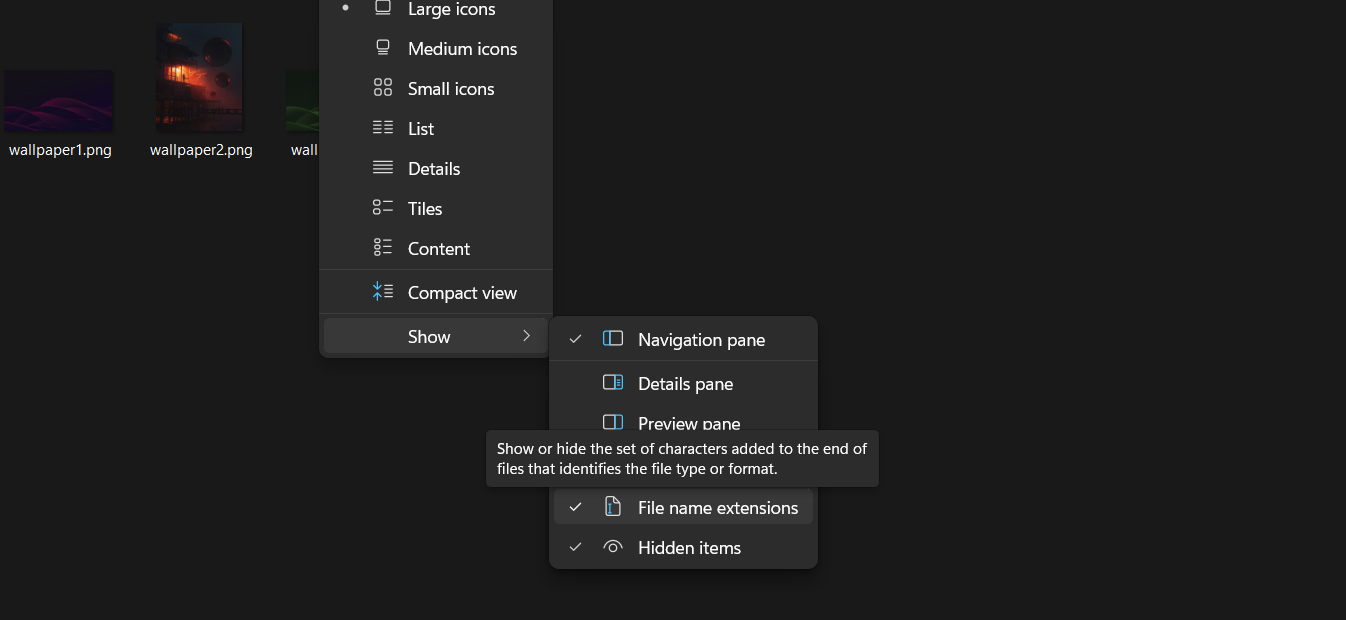This screenshot has width=1346, height=620.
Task: Select the Details view lines icon
Action: (382, 167)
